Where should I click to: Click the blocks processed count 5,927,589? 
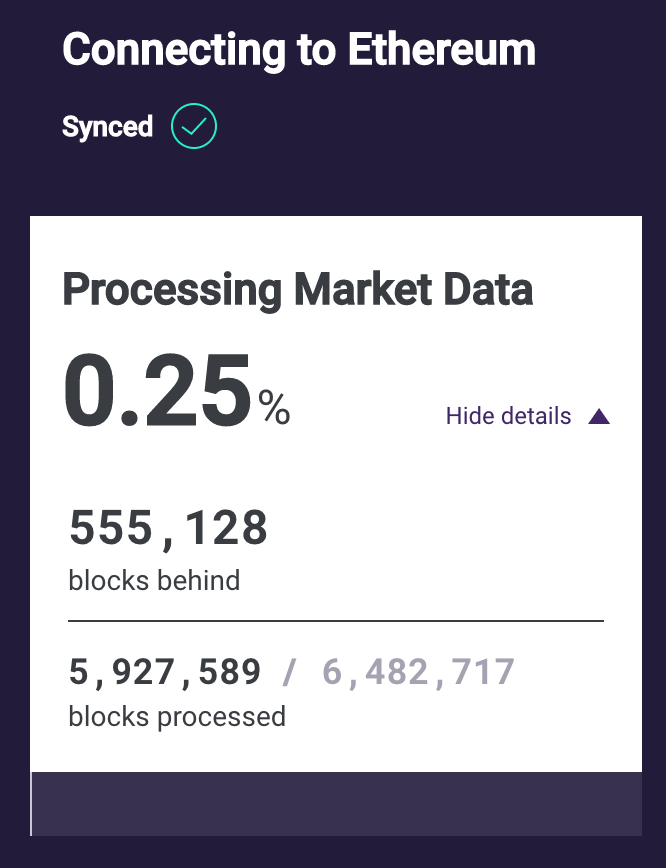pos(163,671)
